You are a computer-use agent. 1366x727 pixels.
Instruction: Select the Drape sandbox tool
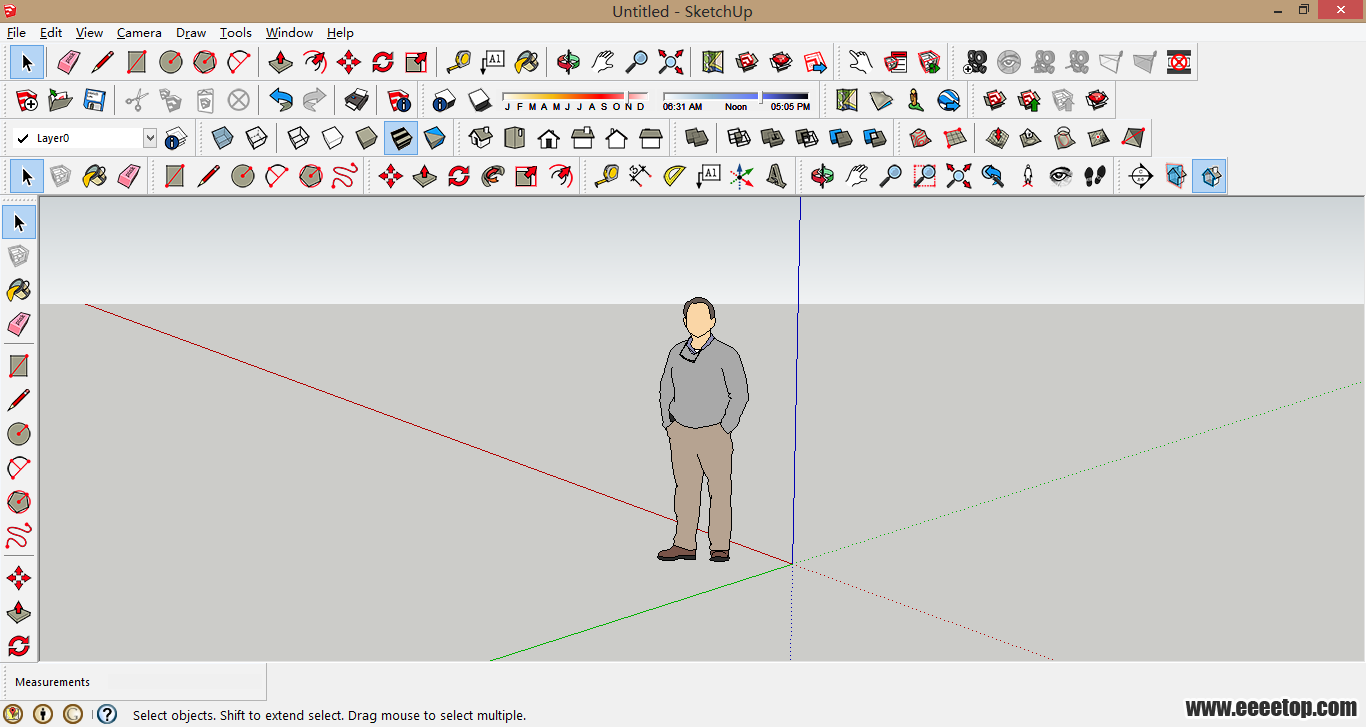(x=1065, y=137)
